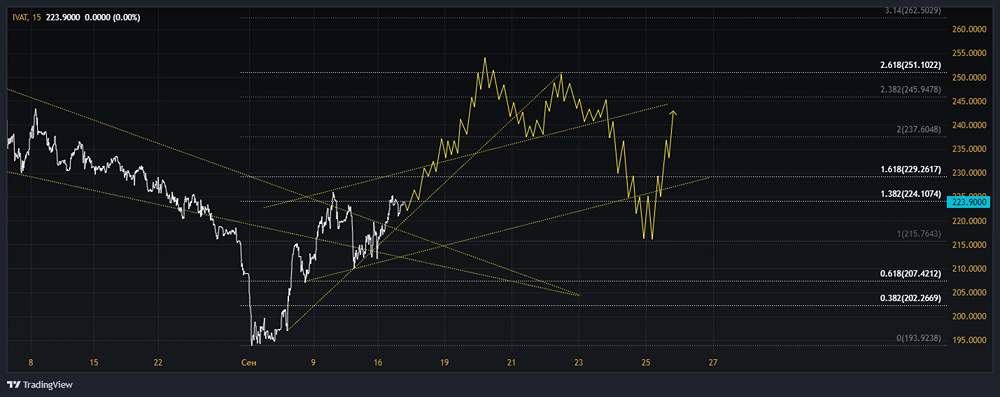1000x397 pixels.
Task: Click the 0.0000 (0.00%) change value
Action: tap(112, 17)
